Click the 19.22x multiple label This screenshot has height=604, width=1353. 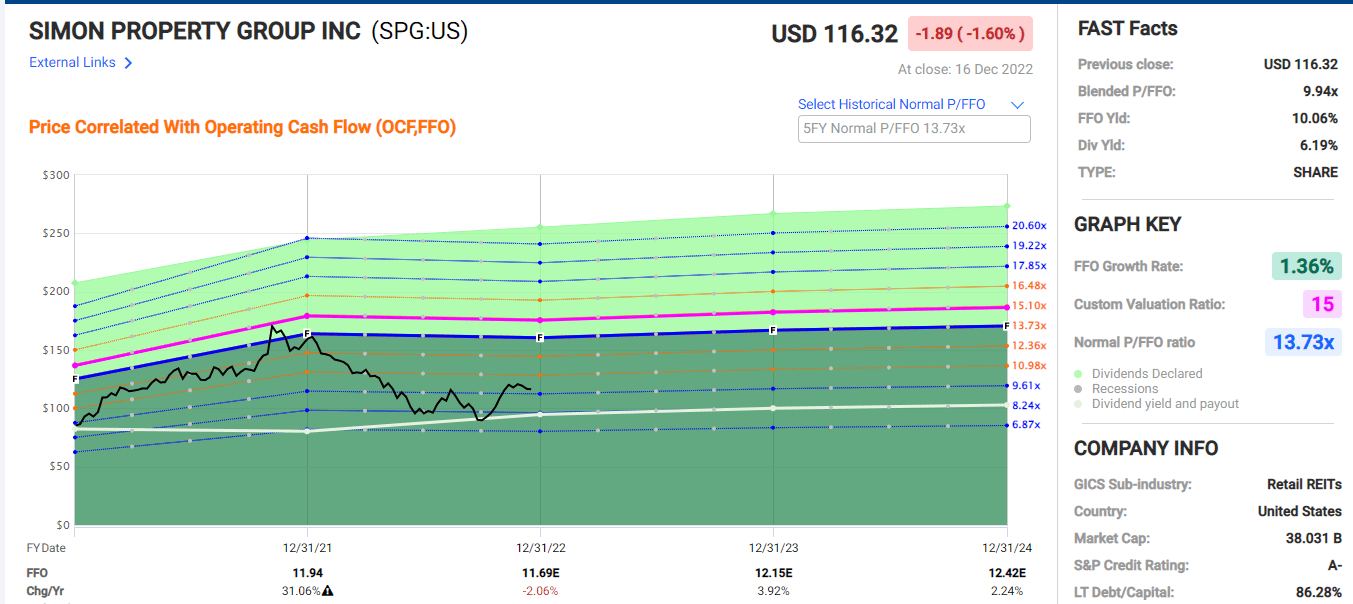click(1029, 246)
